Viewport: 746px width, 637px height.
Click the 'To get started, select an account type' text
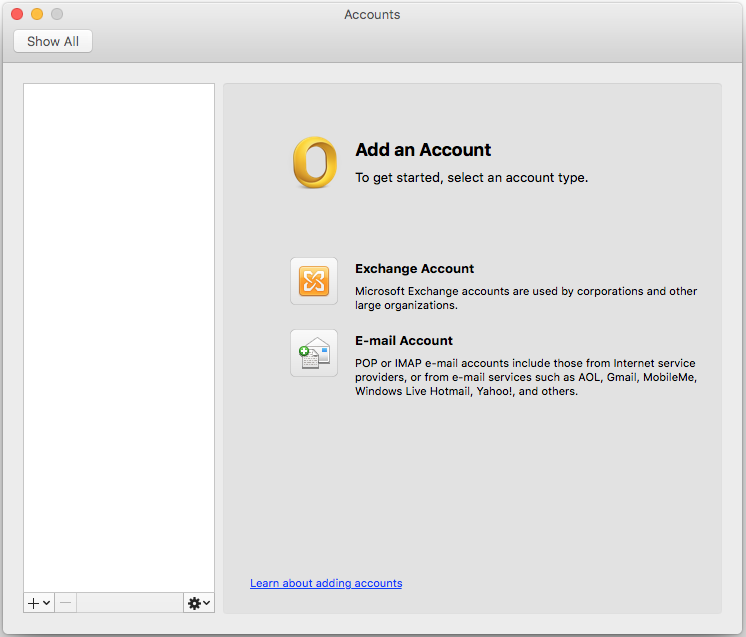click(471, 177)
